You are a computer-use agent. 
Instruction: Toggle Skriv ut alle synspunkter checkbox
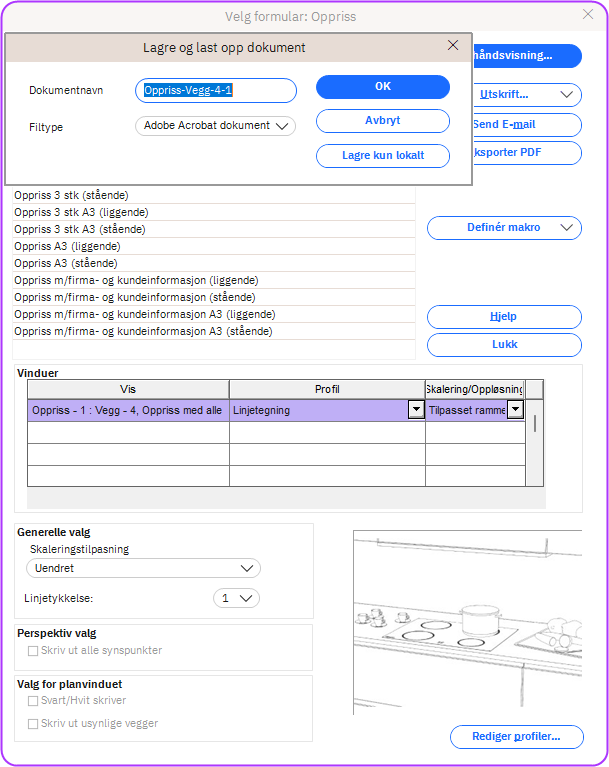[x=34, y=651]
